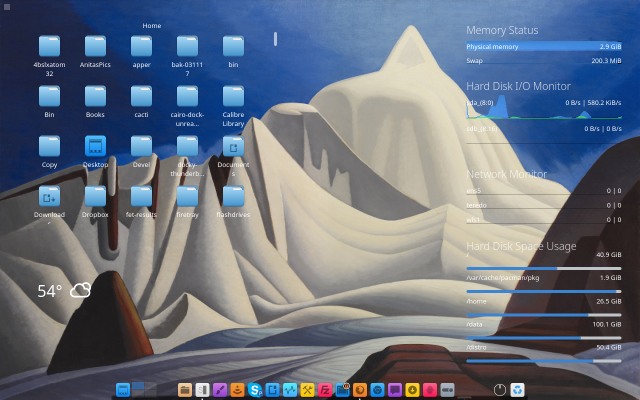Click the show desktop icon in dock
Image resolution: width=640 pixels, height=400 pixels.
123,390
